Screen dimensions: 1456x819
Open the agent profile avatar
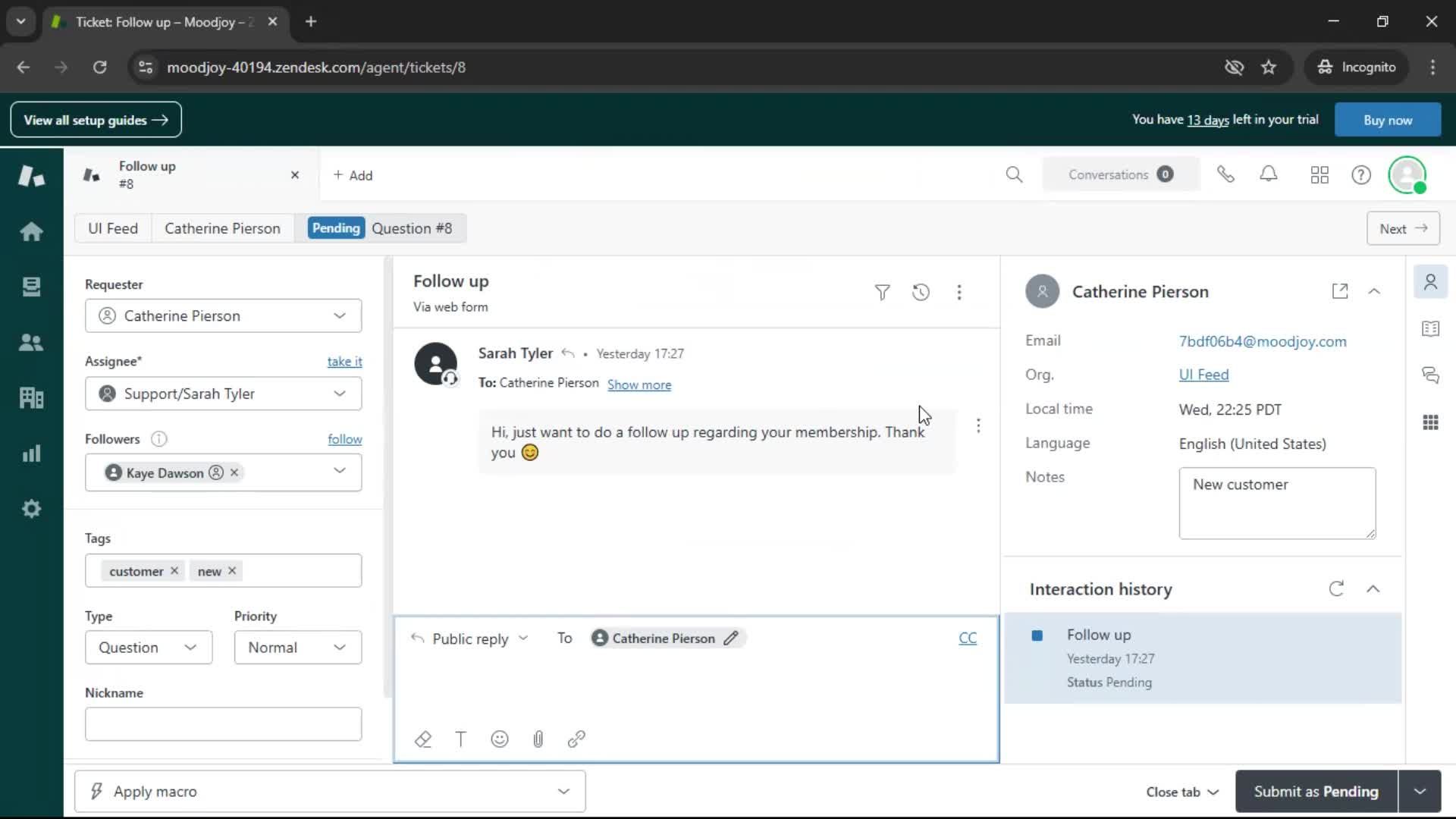pyautogui.click(x=1407, y=175)
